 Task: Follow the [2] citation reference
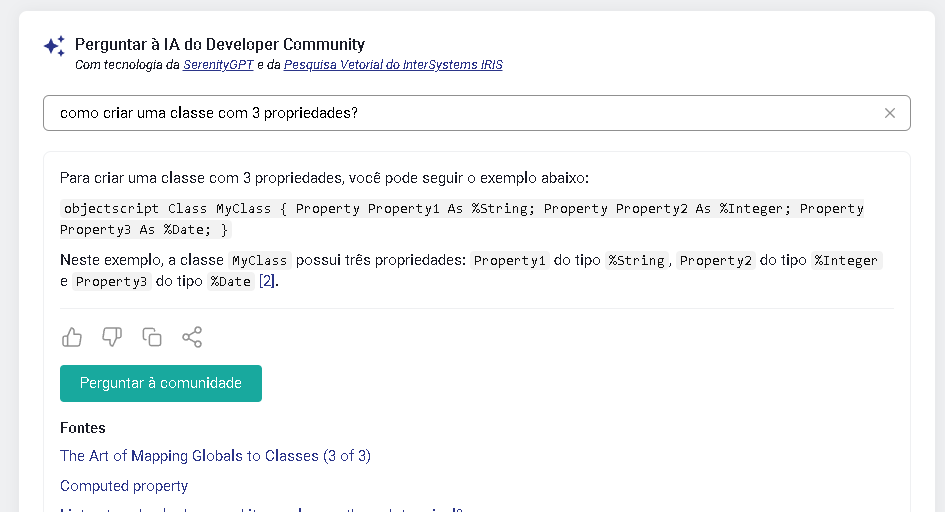click(x=267, y=282)
